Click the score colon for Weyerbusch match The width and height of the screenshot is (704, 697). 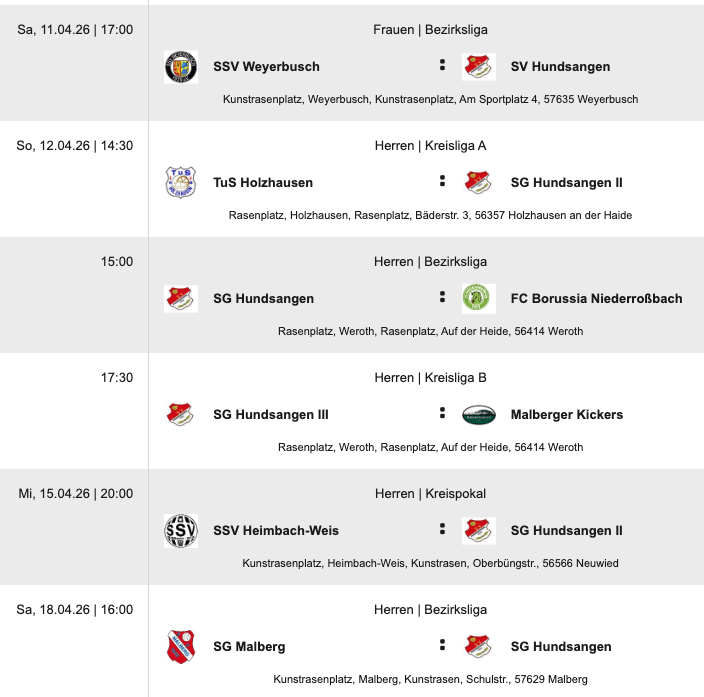(x=441, y=66)
